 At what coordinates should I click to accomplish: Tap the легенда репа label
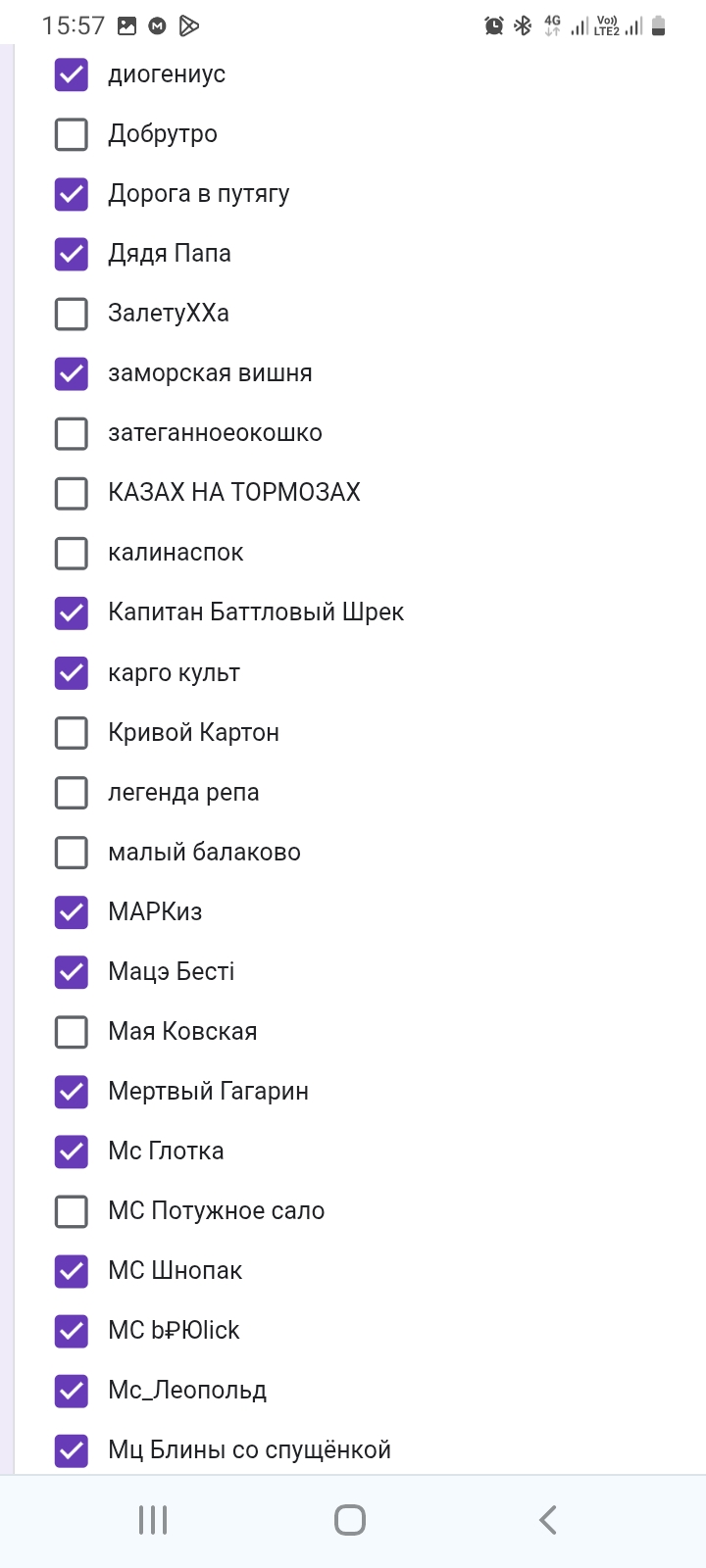pyautogui.click(x=183, y=792)
